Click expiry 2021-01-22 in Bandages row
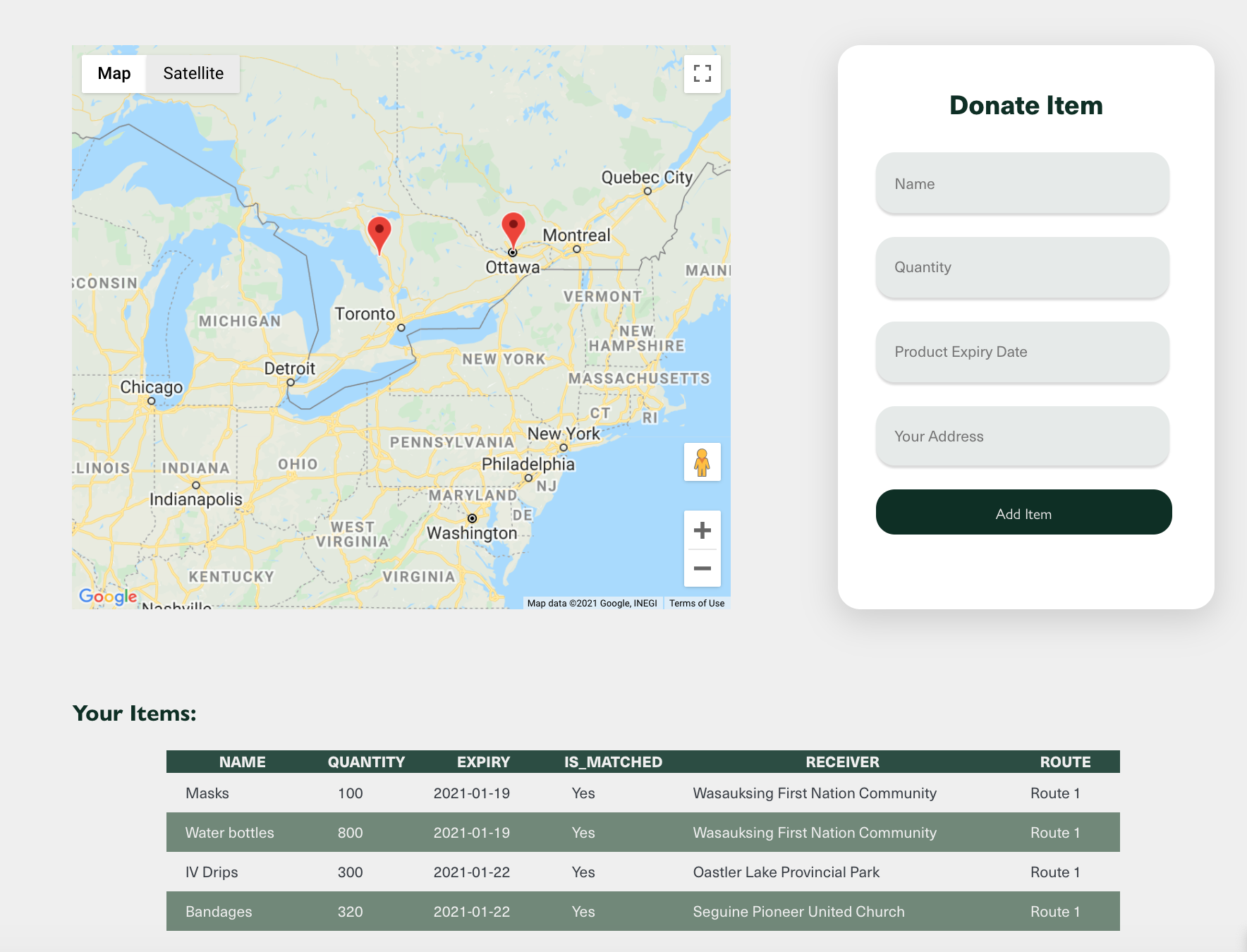The height and width of the screenshot is (952, 1247). click(471, 912)
